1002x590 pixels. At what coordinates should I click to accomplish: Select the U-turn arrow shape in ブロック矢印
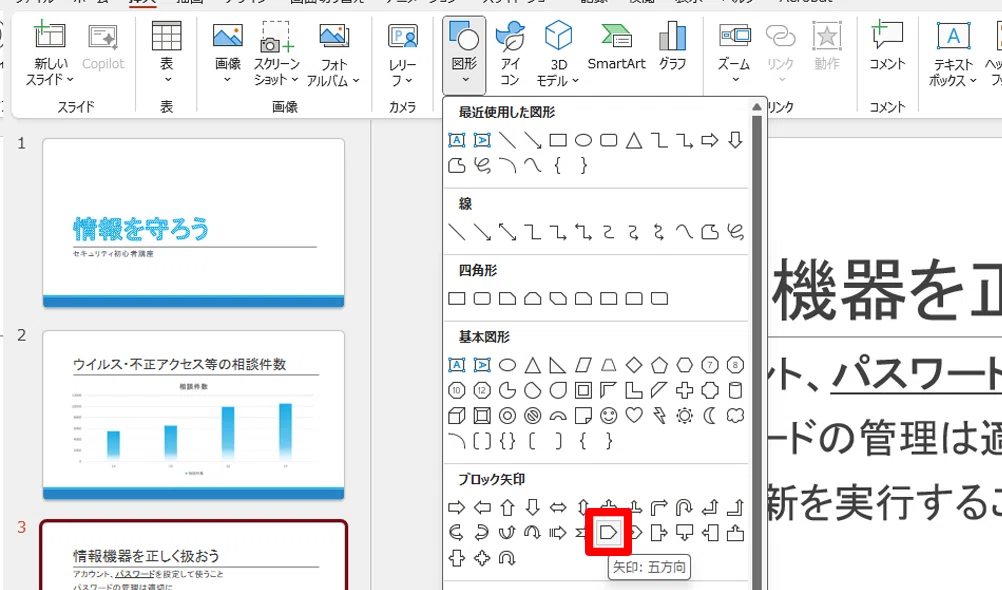[684, 508]
